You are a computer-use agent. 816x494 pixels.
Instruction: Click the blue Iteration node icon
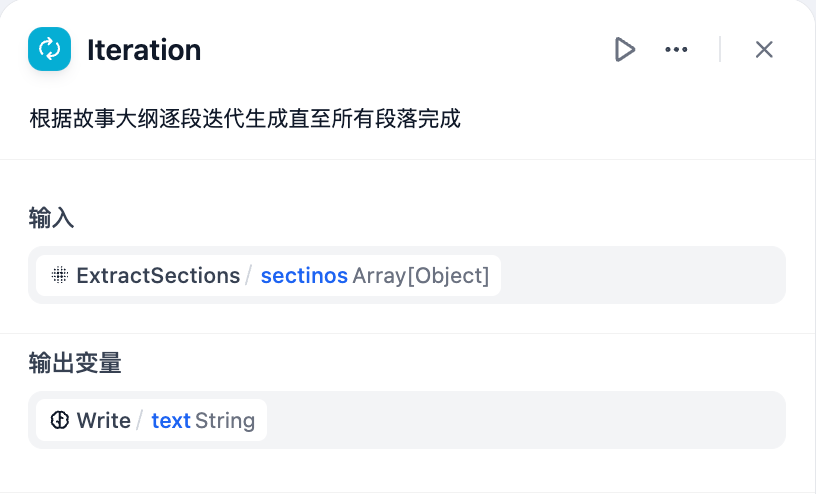[49, 49]
